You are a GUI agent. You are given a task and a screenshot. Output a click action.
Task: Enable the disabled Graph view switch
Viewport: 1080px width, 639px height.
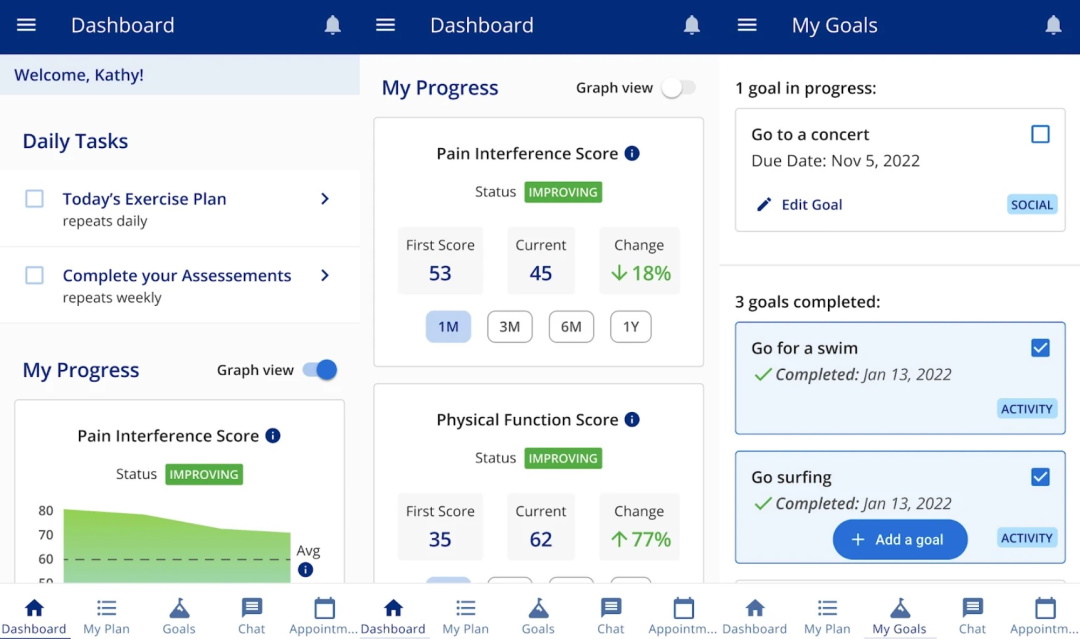(x=678, y=88)
